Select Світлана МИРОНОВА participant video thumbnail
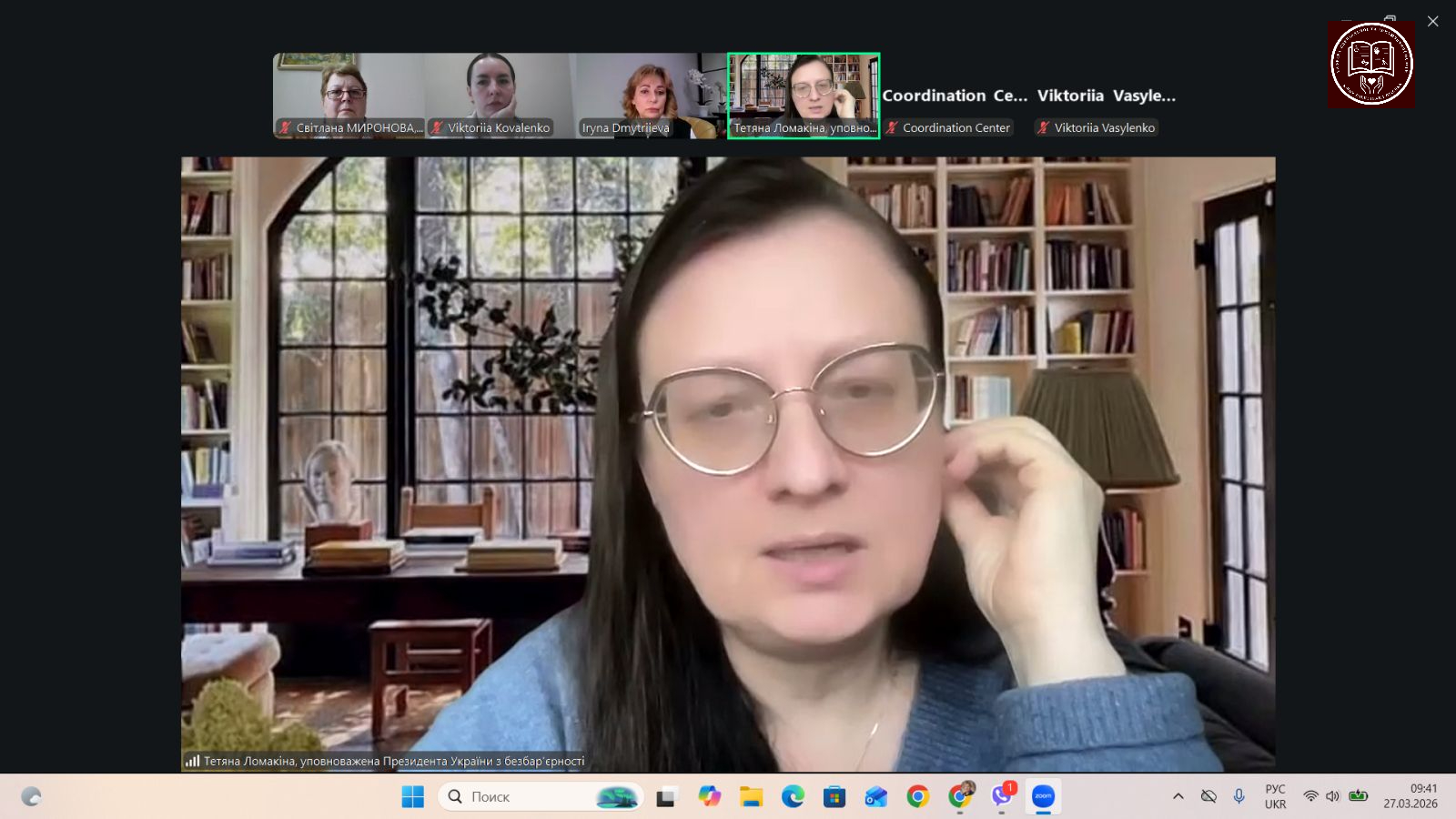The image size is (1456, 819). pos(349,95)
